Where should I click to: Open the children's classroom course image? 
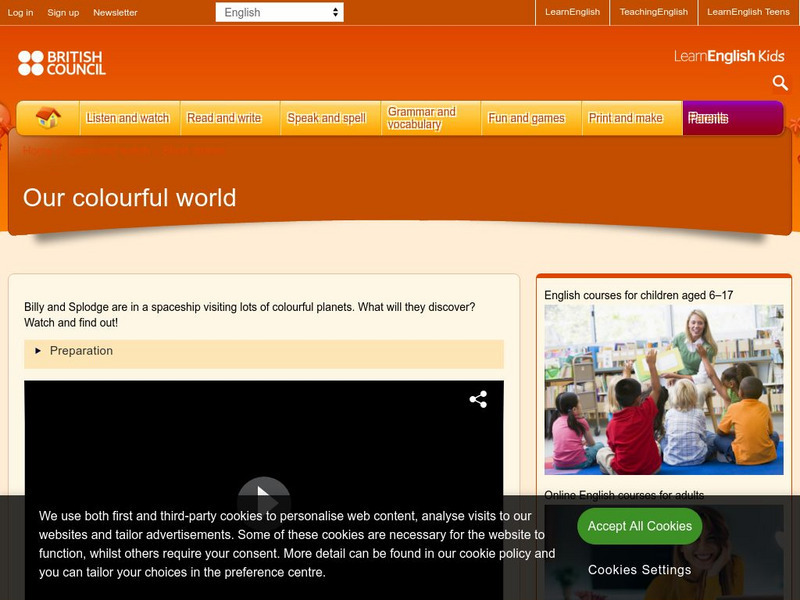point(664,390)
